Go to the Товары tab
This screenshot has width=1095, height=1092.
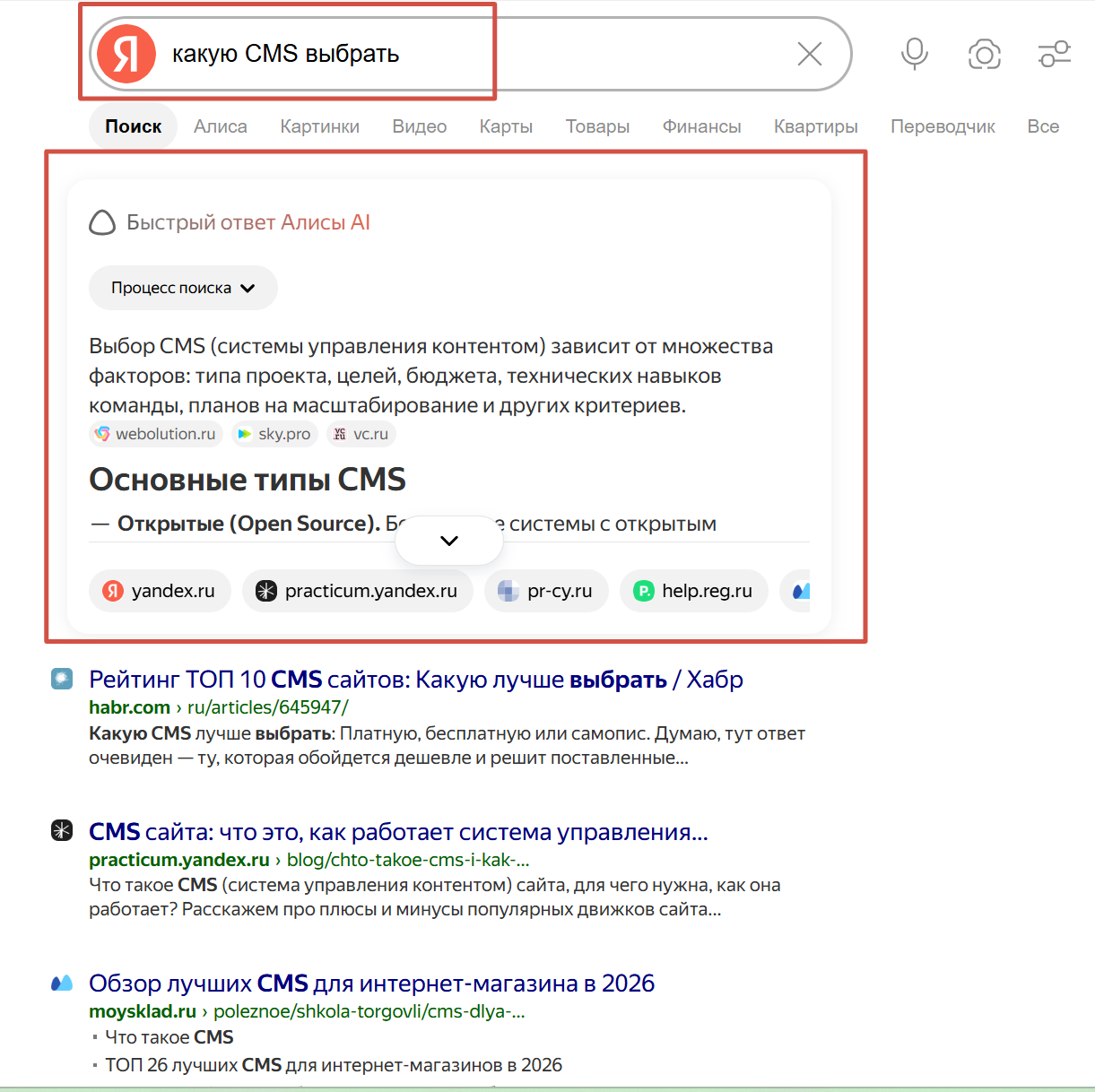(597, 126)
